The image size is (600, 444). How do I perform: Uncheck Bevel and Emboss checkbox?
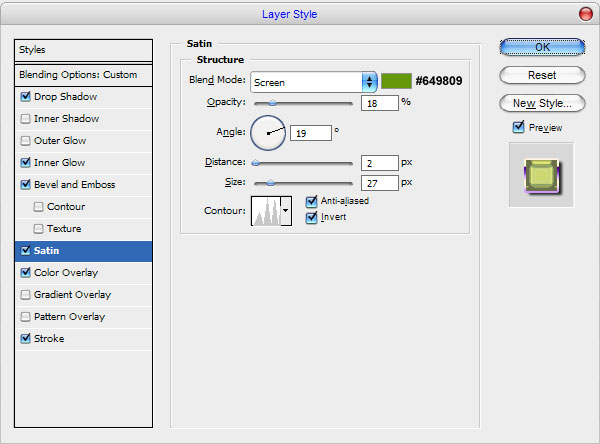pyautogui.click(x=26, y=184)
